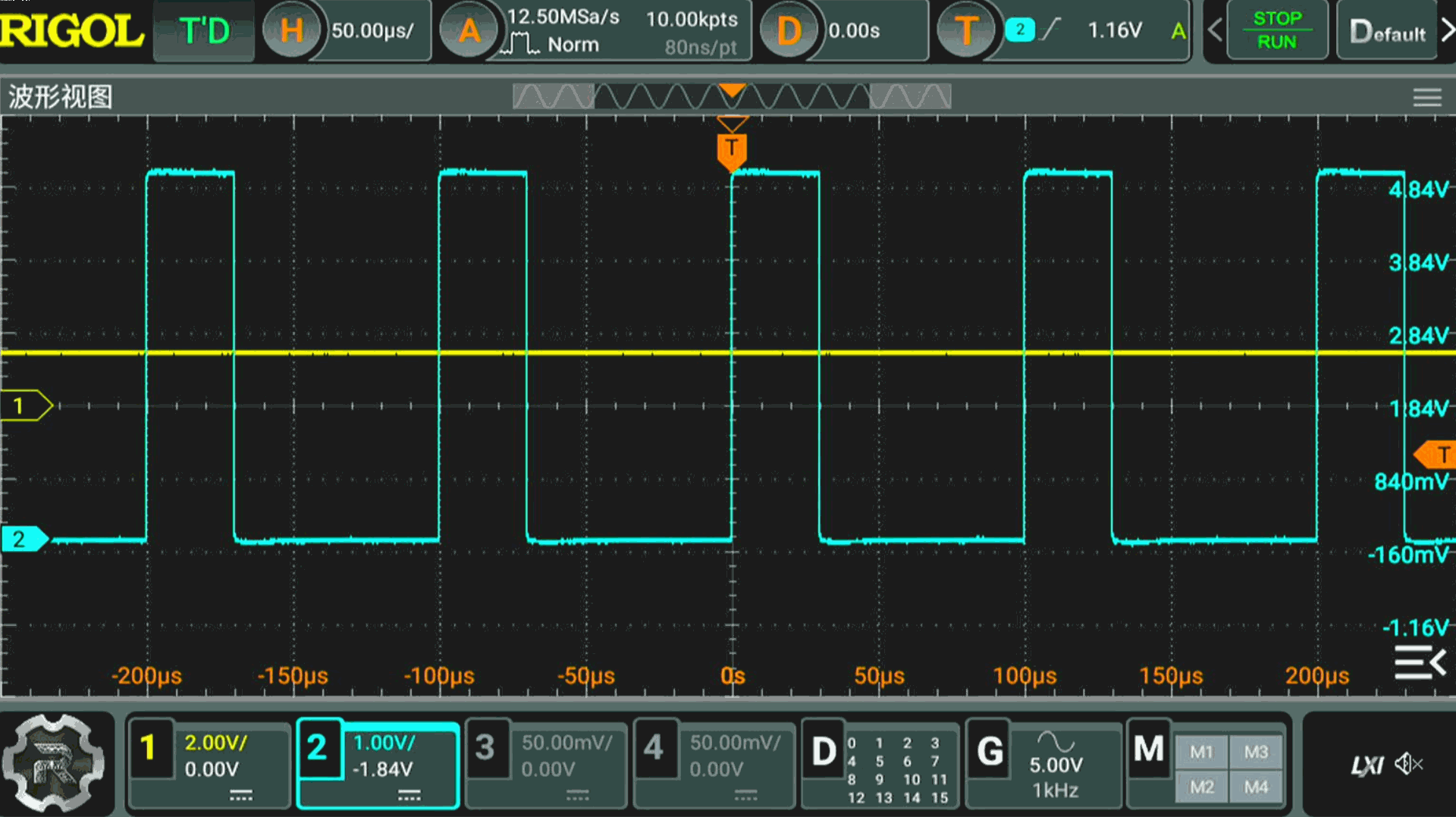The width and height of the screenshot is (1456, 817).
Task: Click the 200µs time axis label
Action: point(1317,675)
